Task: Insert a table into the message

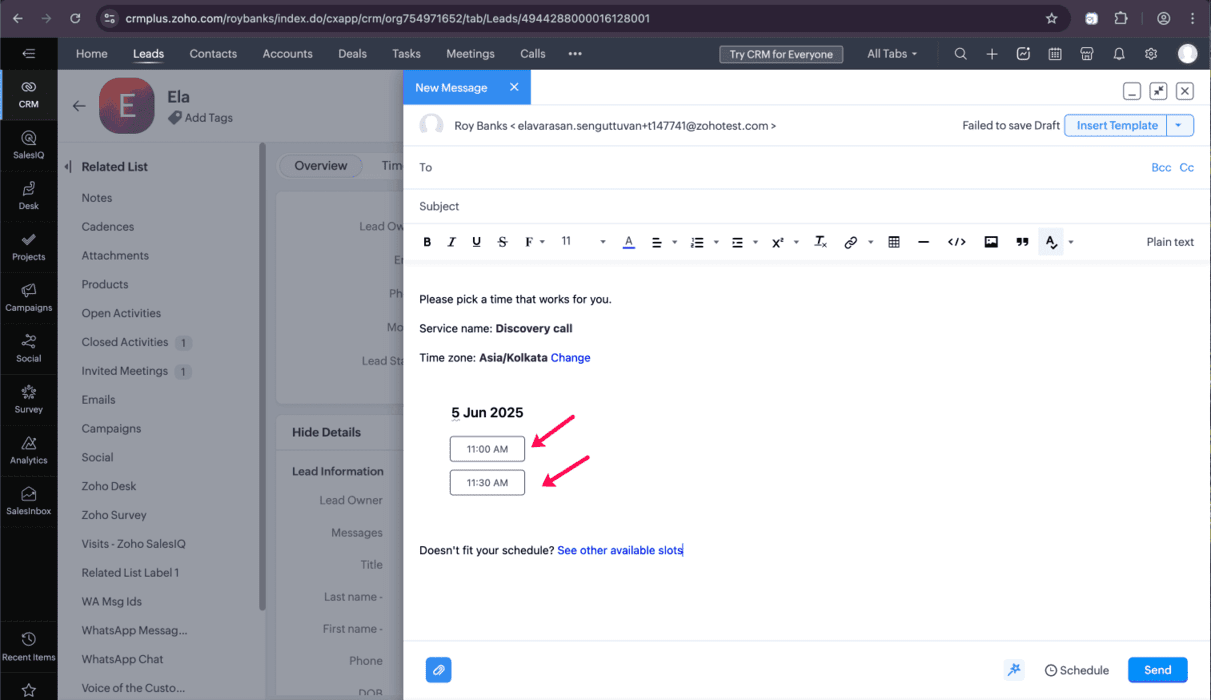Action: pos(894,242)
